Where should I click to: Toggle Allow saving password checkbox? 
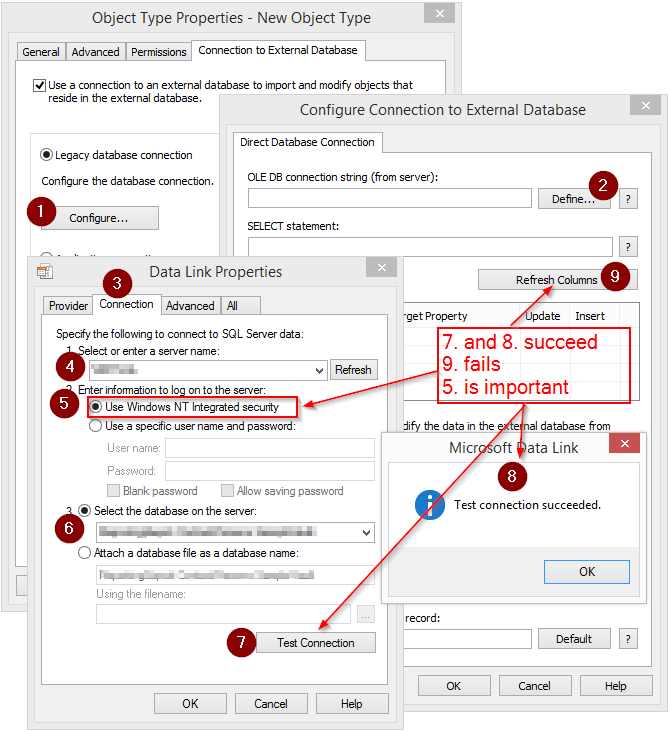click(x=227, y=491)
